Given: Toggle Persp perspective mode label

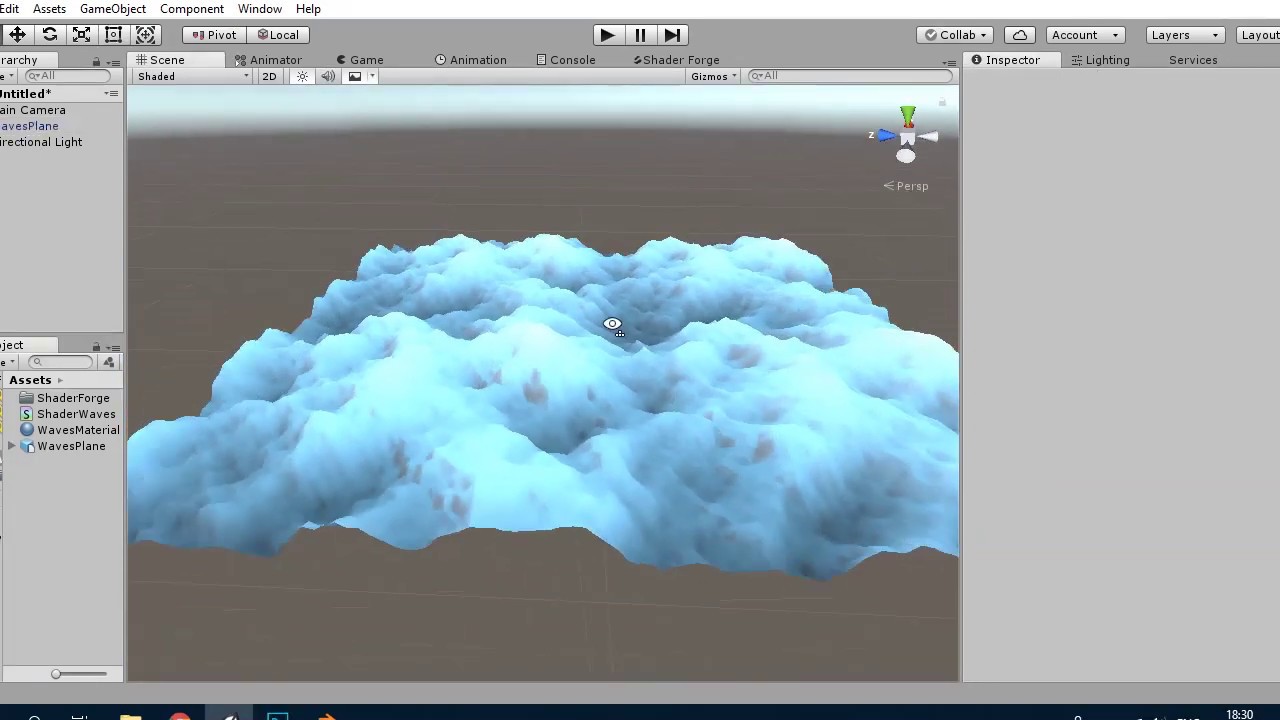Looking at the screenshot, I should coord(906,186).
